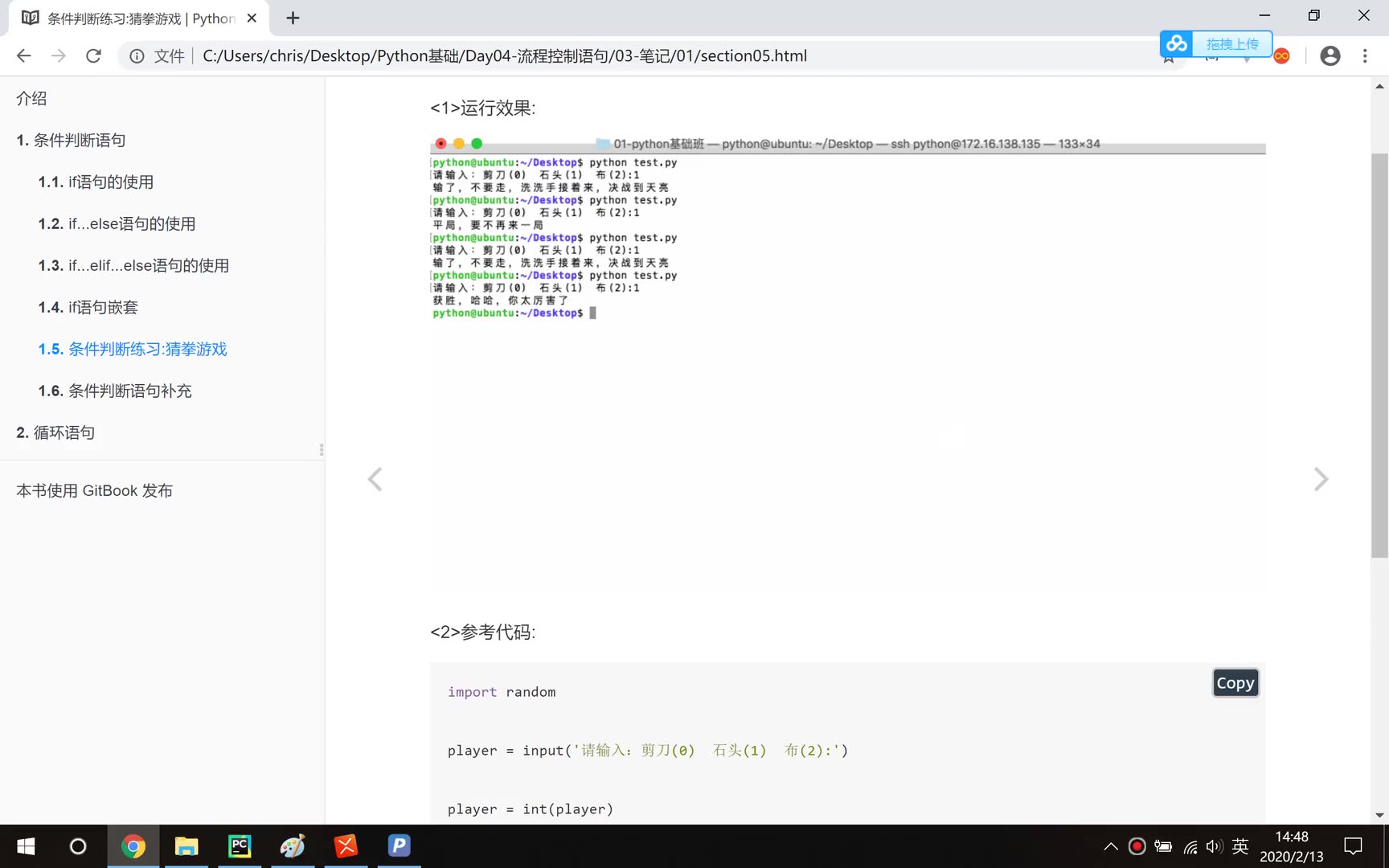Launch XMind from the taskbar
Screen dimensions: 1389x868
pyautogui.click(x=345, y=845)
